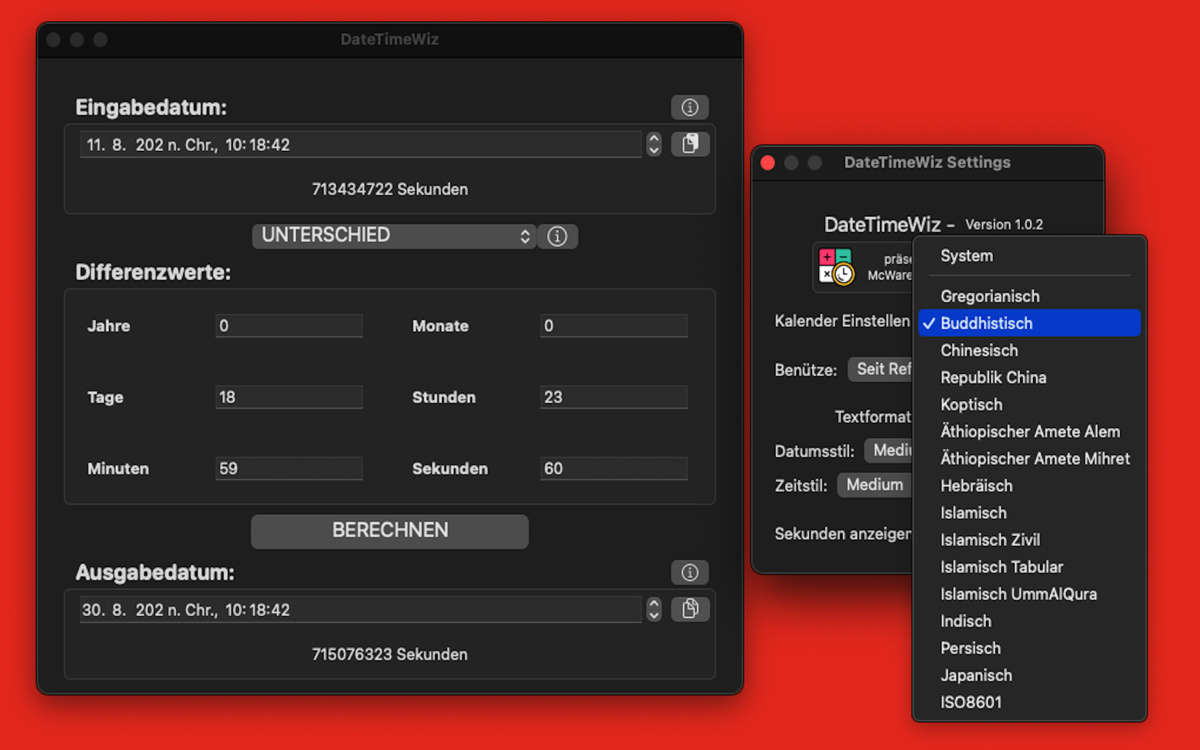Copy the Ausgabedatum value with clipboard icon

point(690,609)
